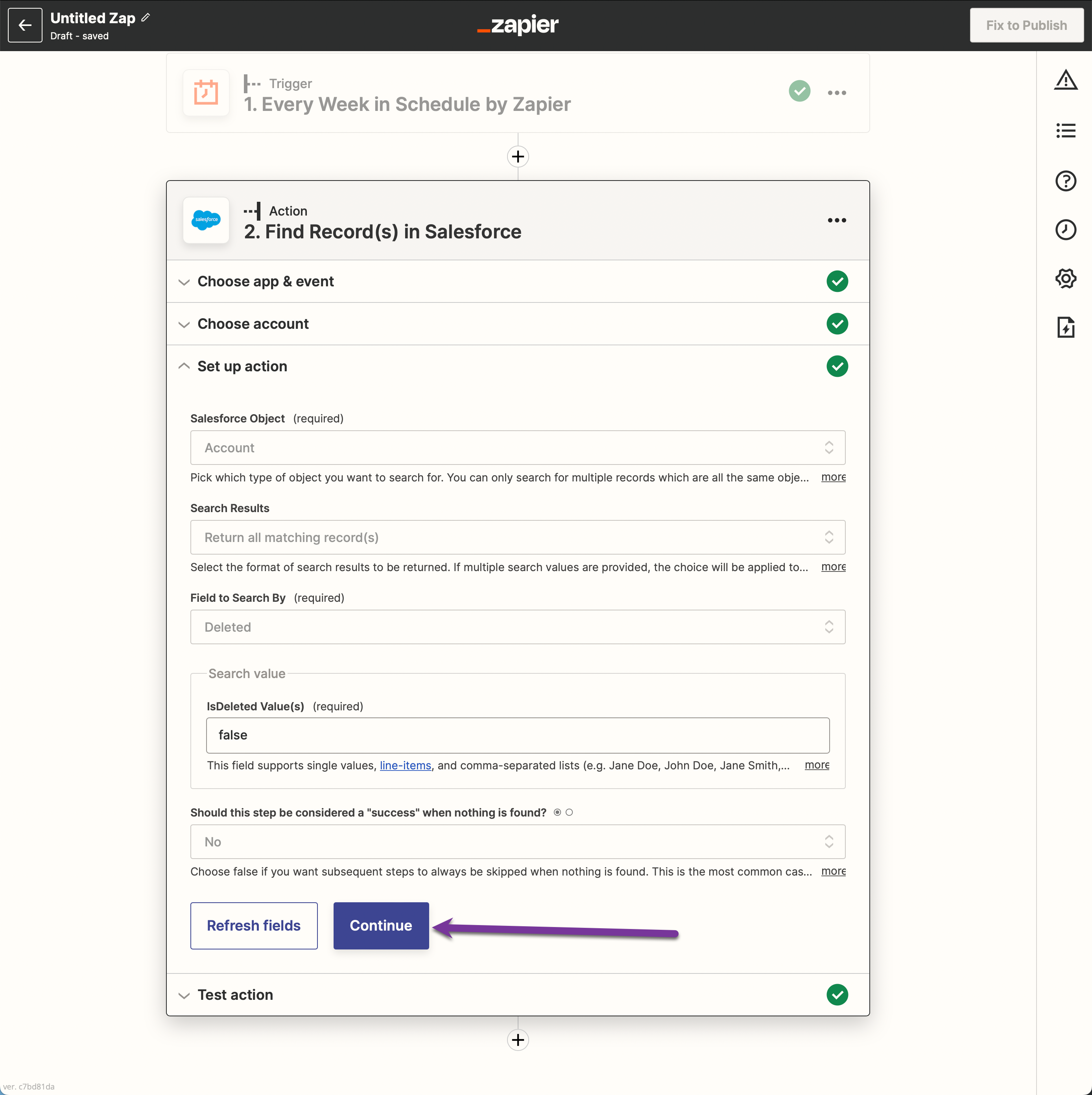Open the Salesforce Object dropdown

click(x=518, y=448)
